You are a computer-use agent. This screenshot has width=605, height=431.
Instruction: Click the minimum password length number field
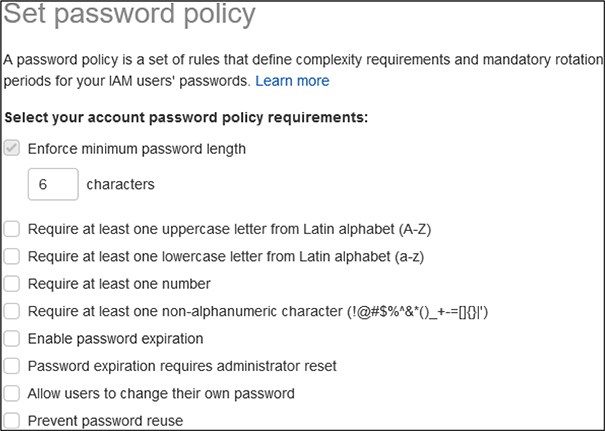(x=53, y=185)
